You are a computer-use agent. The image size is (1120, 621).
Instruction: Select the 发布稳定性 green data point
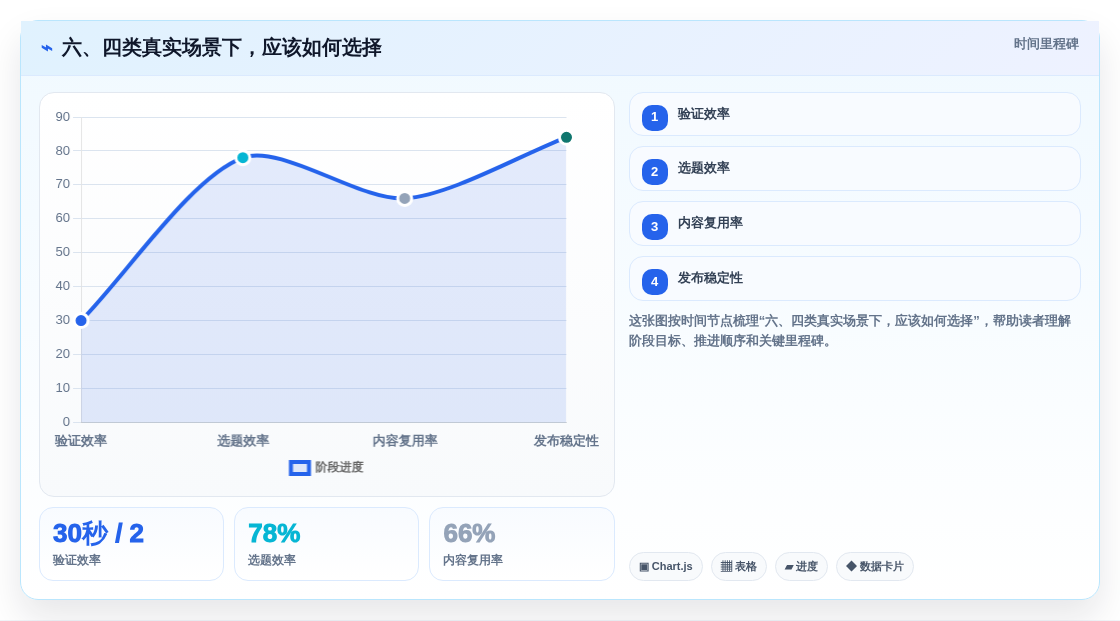click(x=566, y=137)
